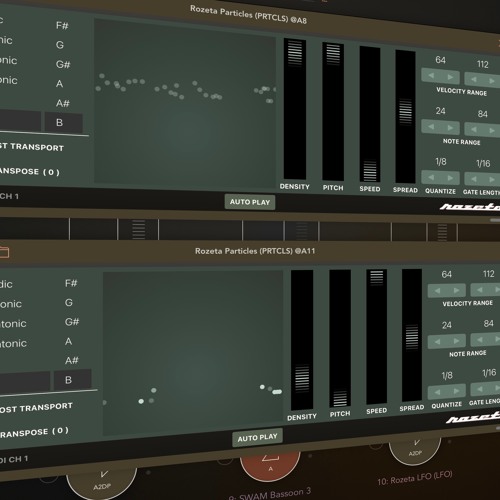This screenshot has height=500, width=500.
Task: Open the MIDI CH 1 setting in the A11 window
Action: click(x=14, y=460)
